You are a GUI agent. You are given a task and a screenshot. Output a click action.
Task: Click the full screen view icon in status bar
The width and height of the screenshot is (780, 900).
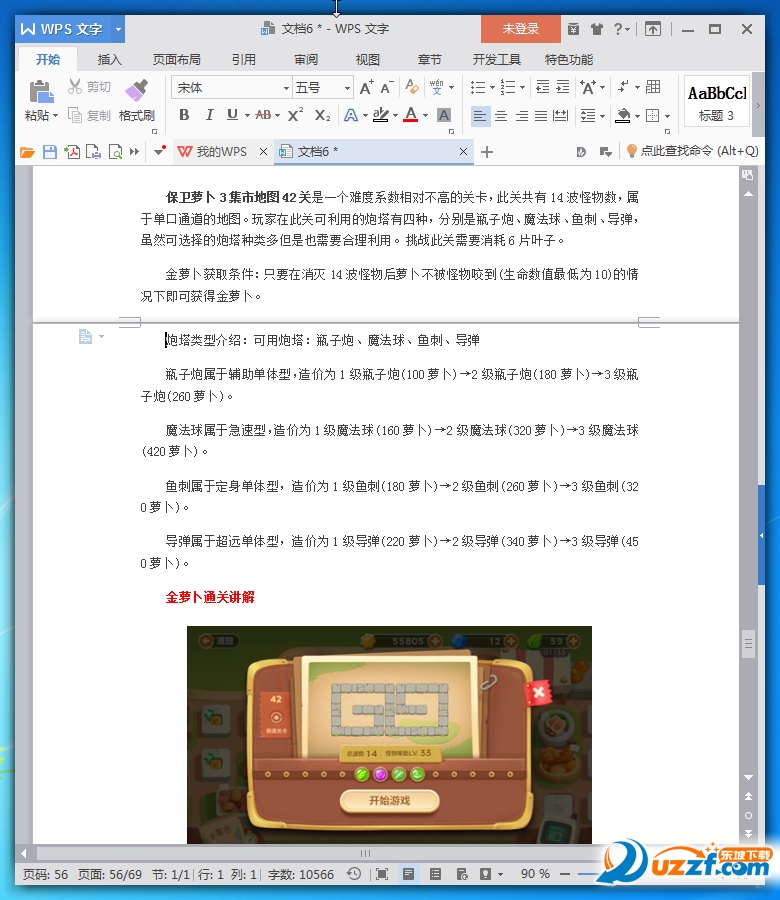coord(382,874)
